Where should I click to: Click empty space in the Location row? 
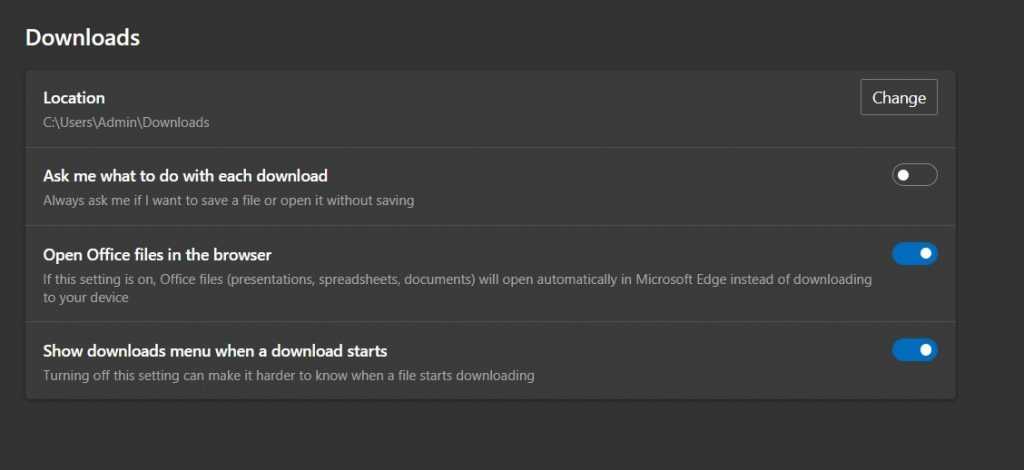pos(500,109)
